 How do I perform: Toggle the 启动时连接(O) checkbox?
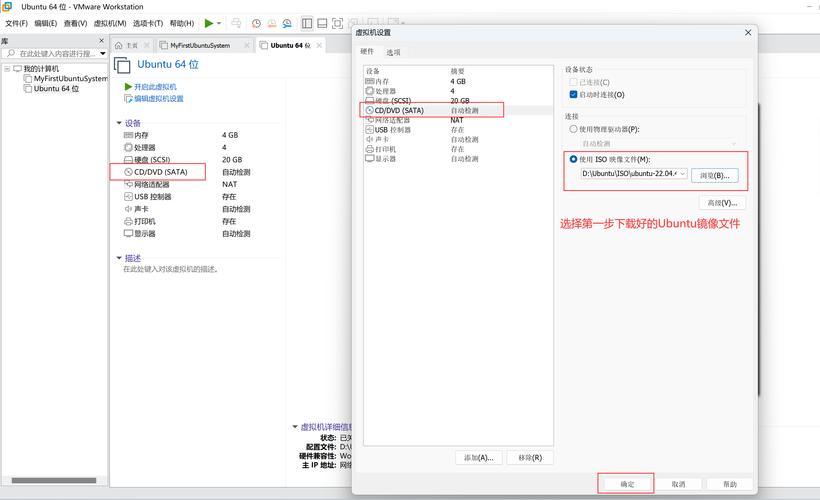573,95
